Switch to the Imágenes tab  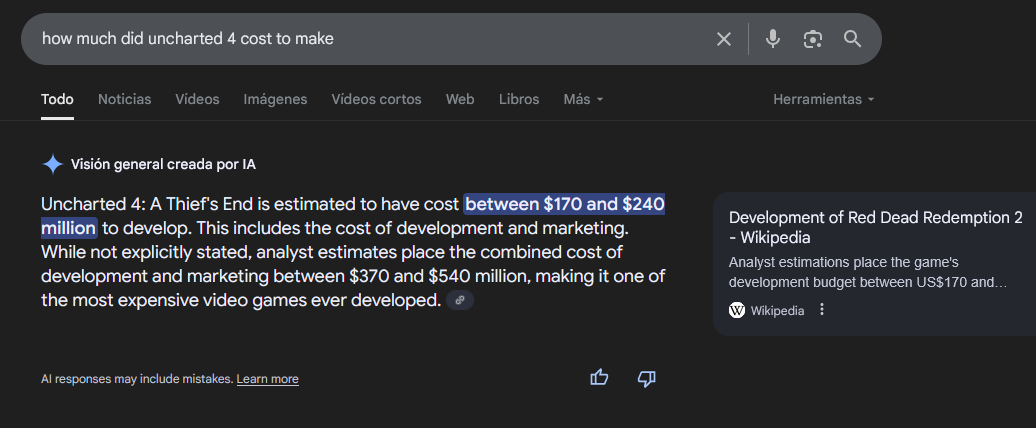(x=275, y=99)
